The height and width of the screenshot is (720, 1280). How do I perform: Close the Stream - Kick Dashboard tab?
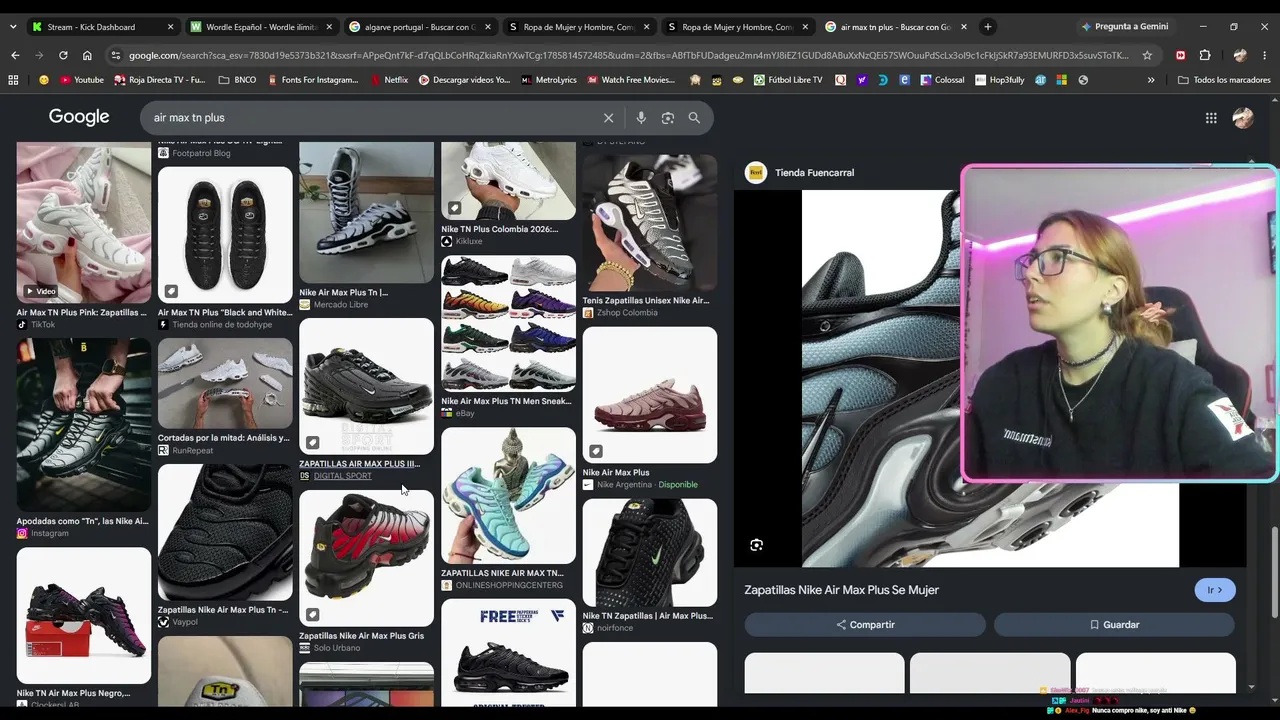tap(170, 27)
